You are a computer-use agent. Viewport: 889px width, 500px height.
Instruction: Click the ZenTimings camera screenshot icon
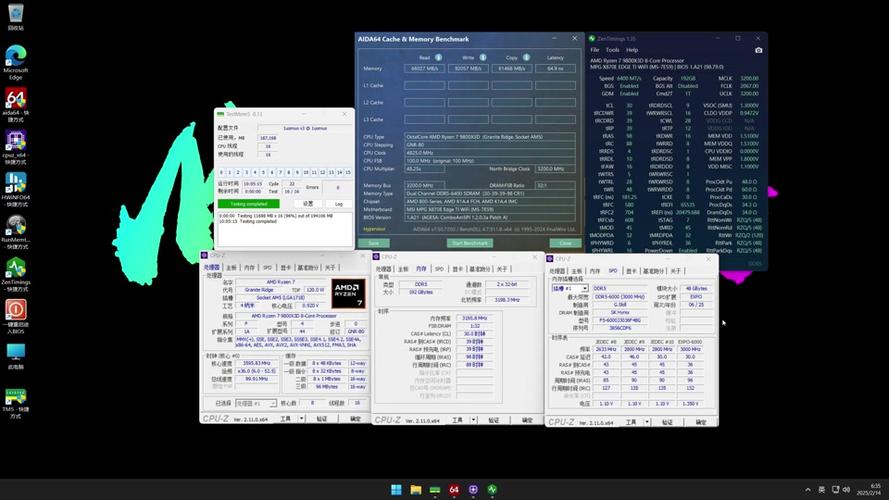(x=759, y=50)
